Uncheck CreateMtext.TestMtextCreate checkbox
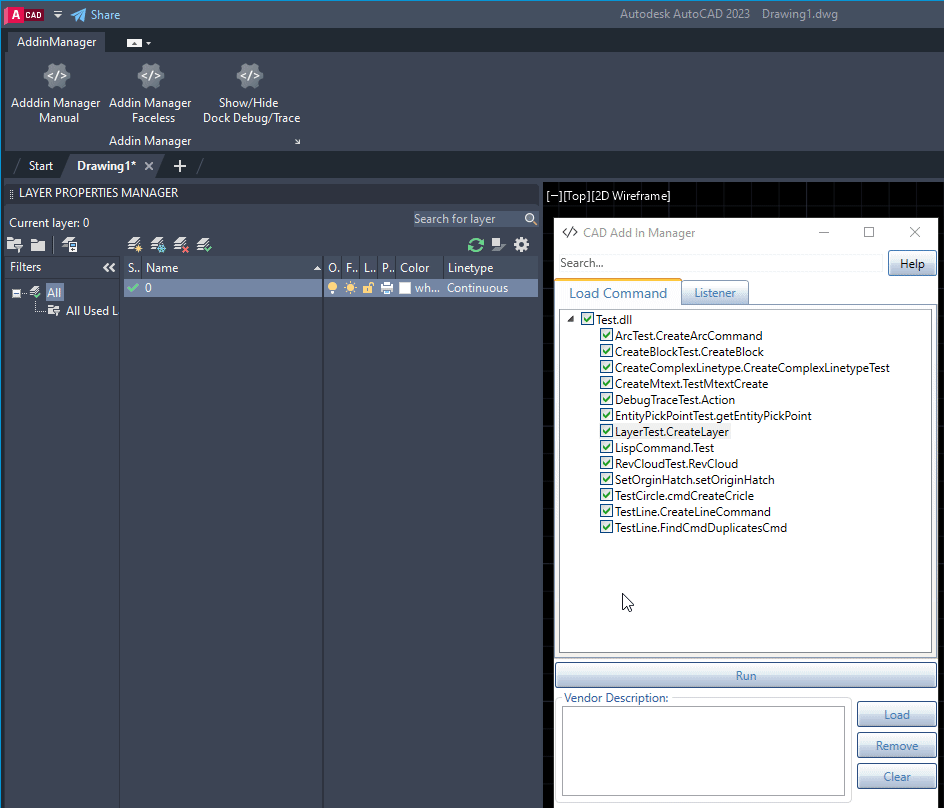Image resolution: width=944 pixels, height=808 pixels. (606, 383)
